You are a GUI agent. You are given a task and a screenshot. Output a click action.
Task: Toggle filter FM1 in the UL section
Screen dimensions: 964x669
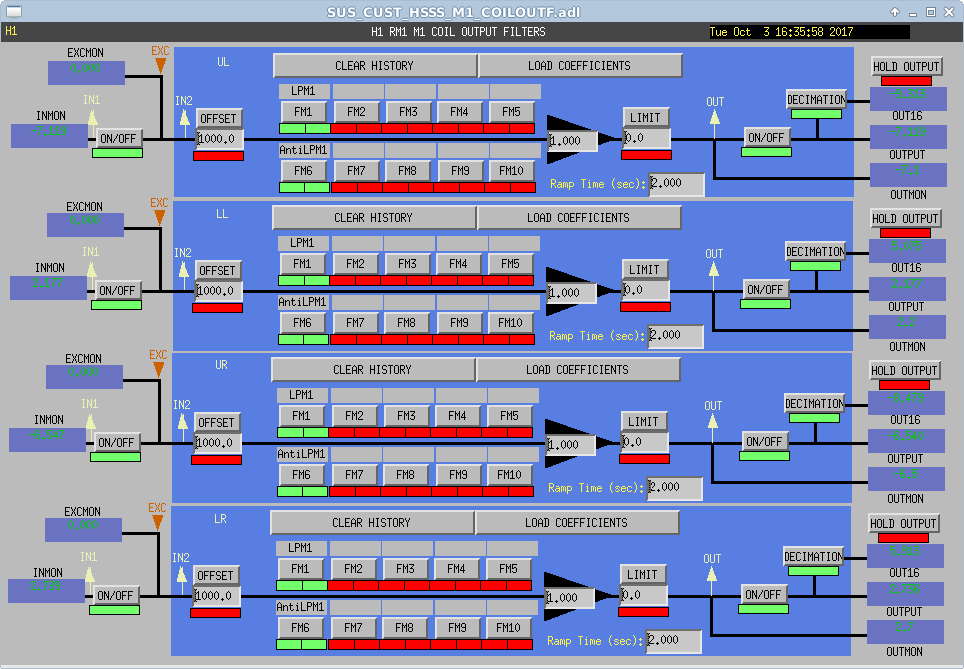pos(304,112)
